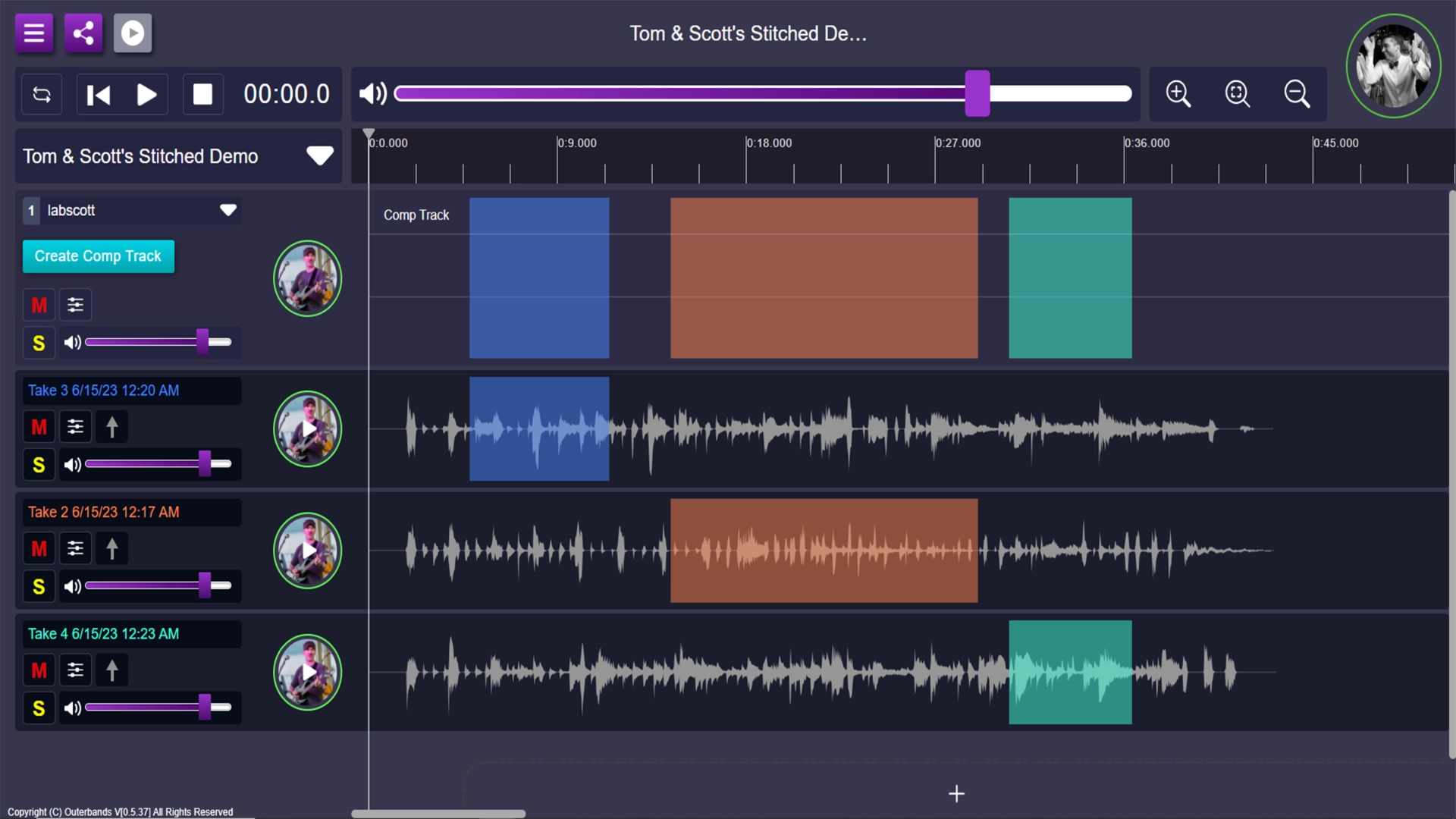1456x819 pixels.
Task: Add a new track with plus icon
Action: (x=956, y=794)
